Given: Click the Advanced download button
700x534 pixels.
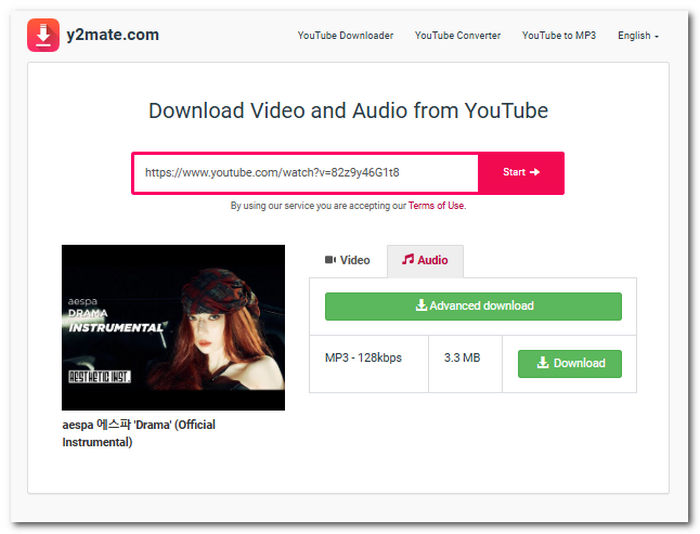Looking at the screenshot, I should tap(473, 306).
